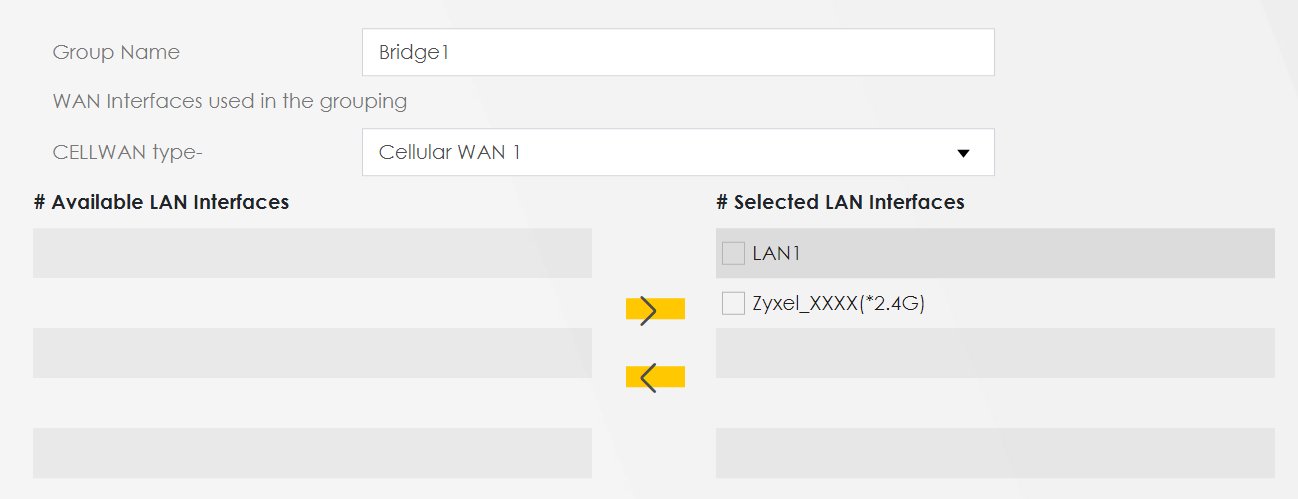This screenshot has width=1298, height=499.
Task: Click the CELLWAN type- label
Action: (x=134, y=153)
